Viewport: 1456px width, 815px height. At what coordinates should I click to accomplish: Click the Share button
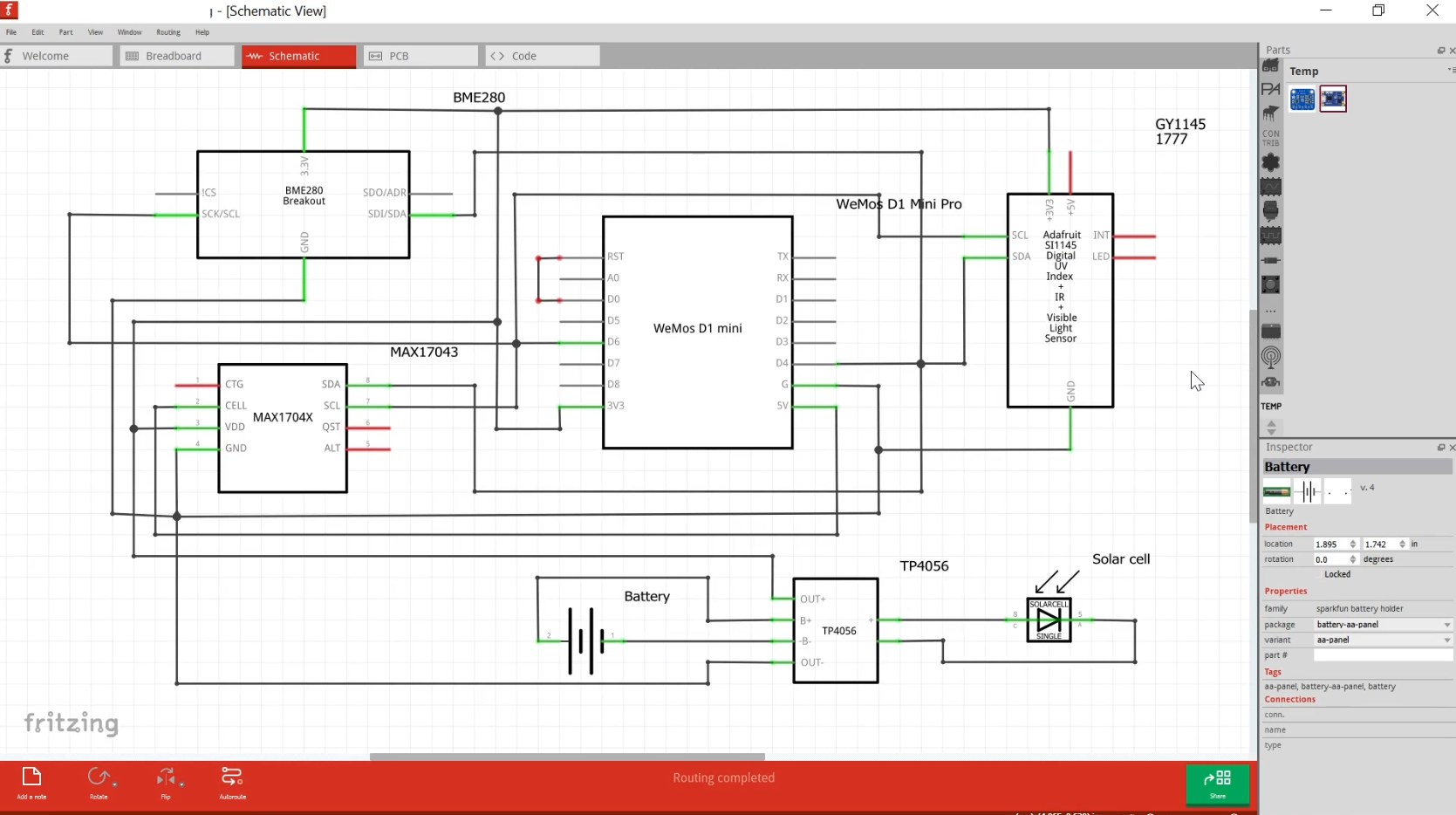tap(1218, 784)
